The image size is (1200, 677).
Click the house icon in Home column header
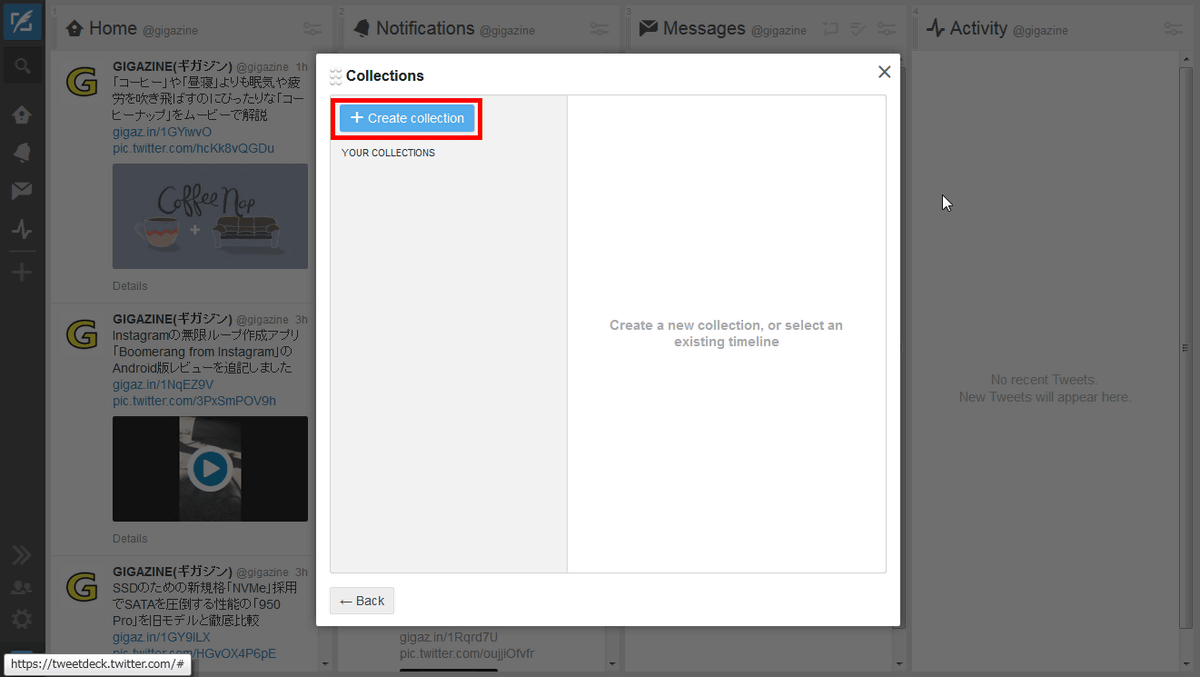[75, 29]
